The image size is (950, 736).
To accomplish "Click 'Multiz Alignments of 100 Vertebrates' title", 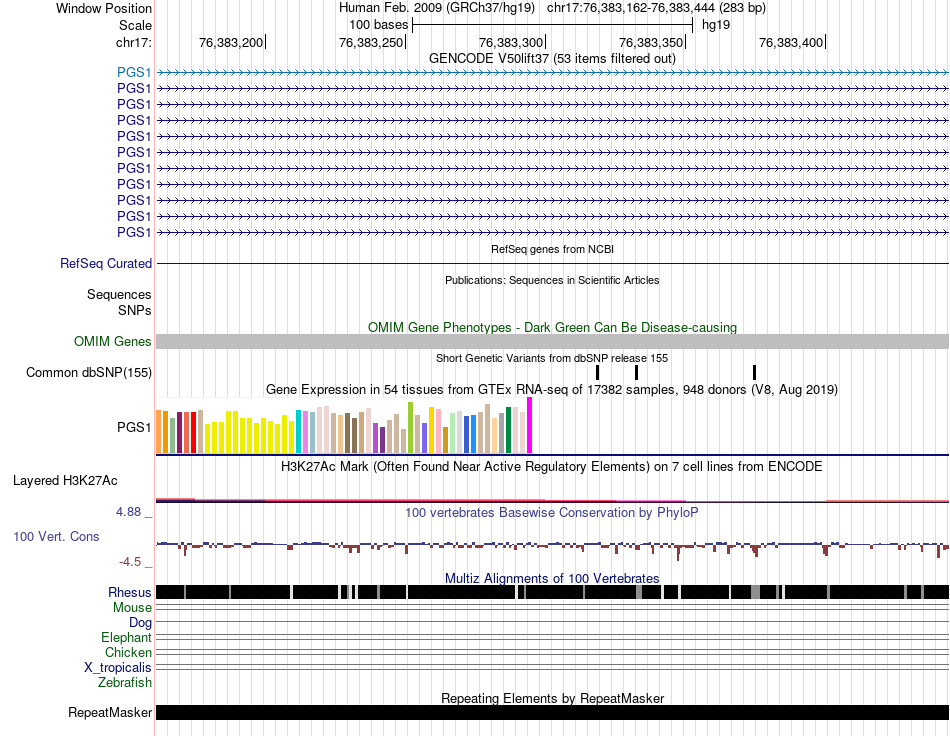I will [x=552, y=578].
